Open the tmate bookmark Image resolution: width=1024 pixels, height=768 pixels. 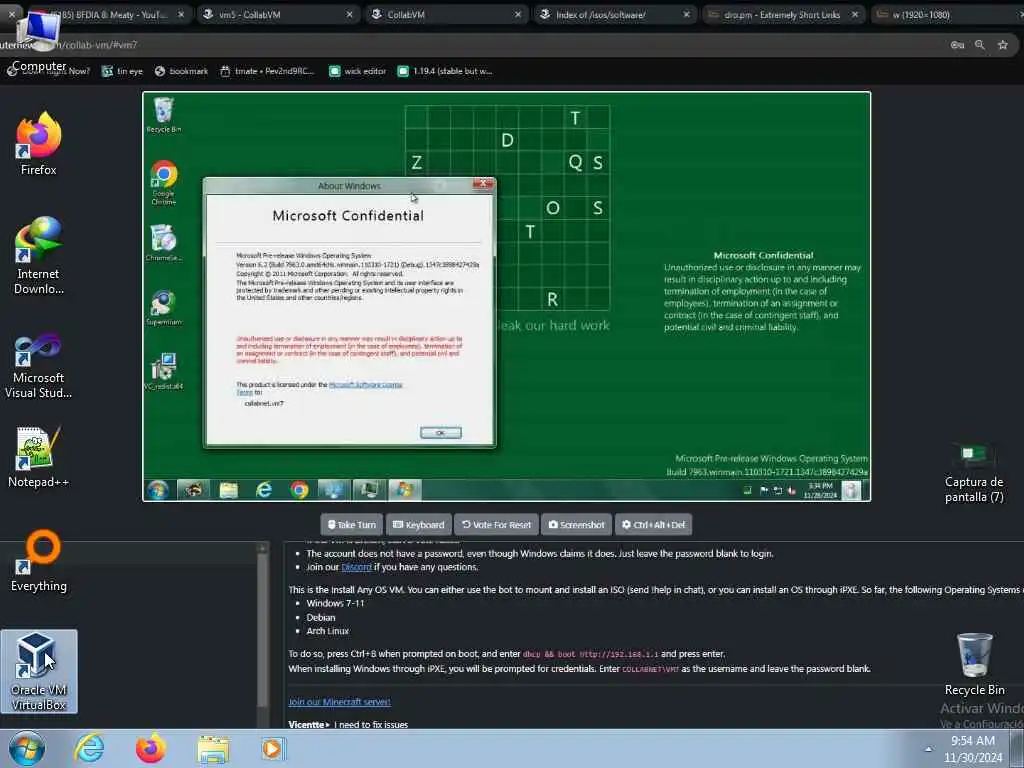[x=268, y=71]
